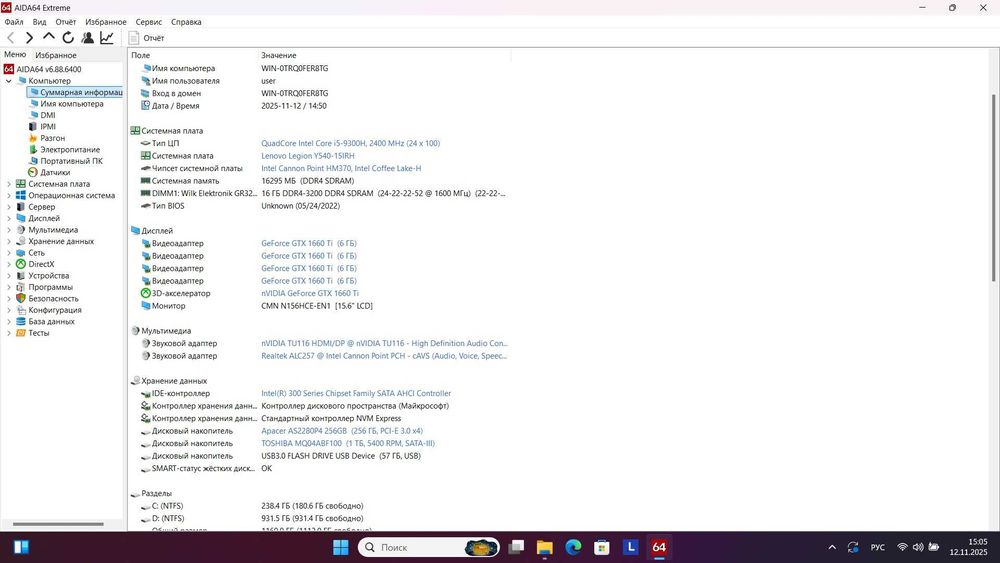
Task: Open the Windows Start button in taskbar
Action: [341, 547]
